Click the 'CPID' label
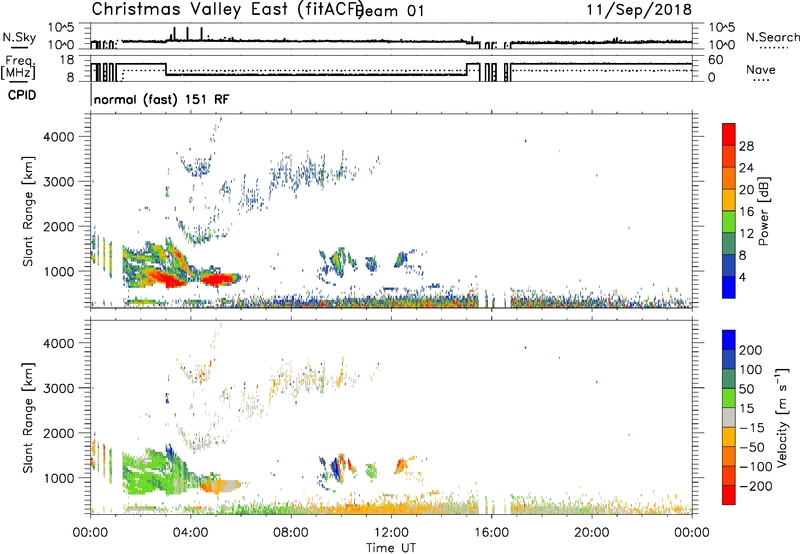 [22, 95]
